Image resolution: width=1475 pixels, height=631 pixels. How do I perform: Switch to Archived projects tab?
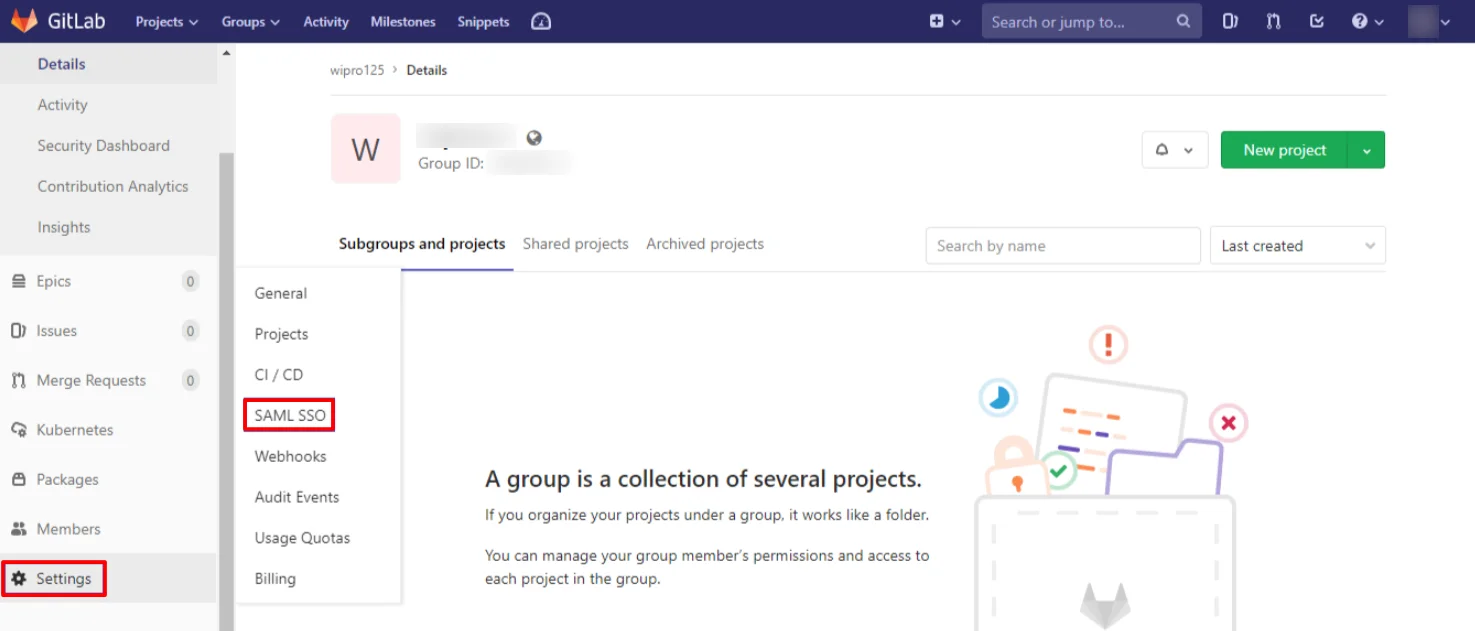click(x=704, y=244)
